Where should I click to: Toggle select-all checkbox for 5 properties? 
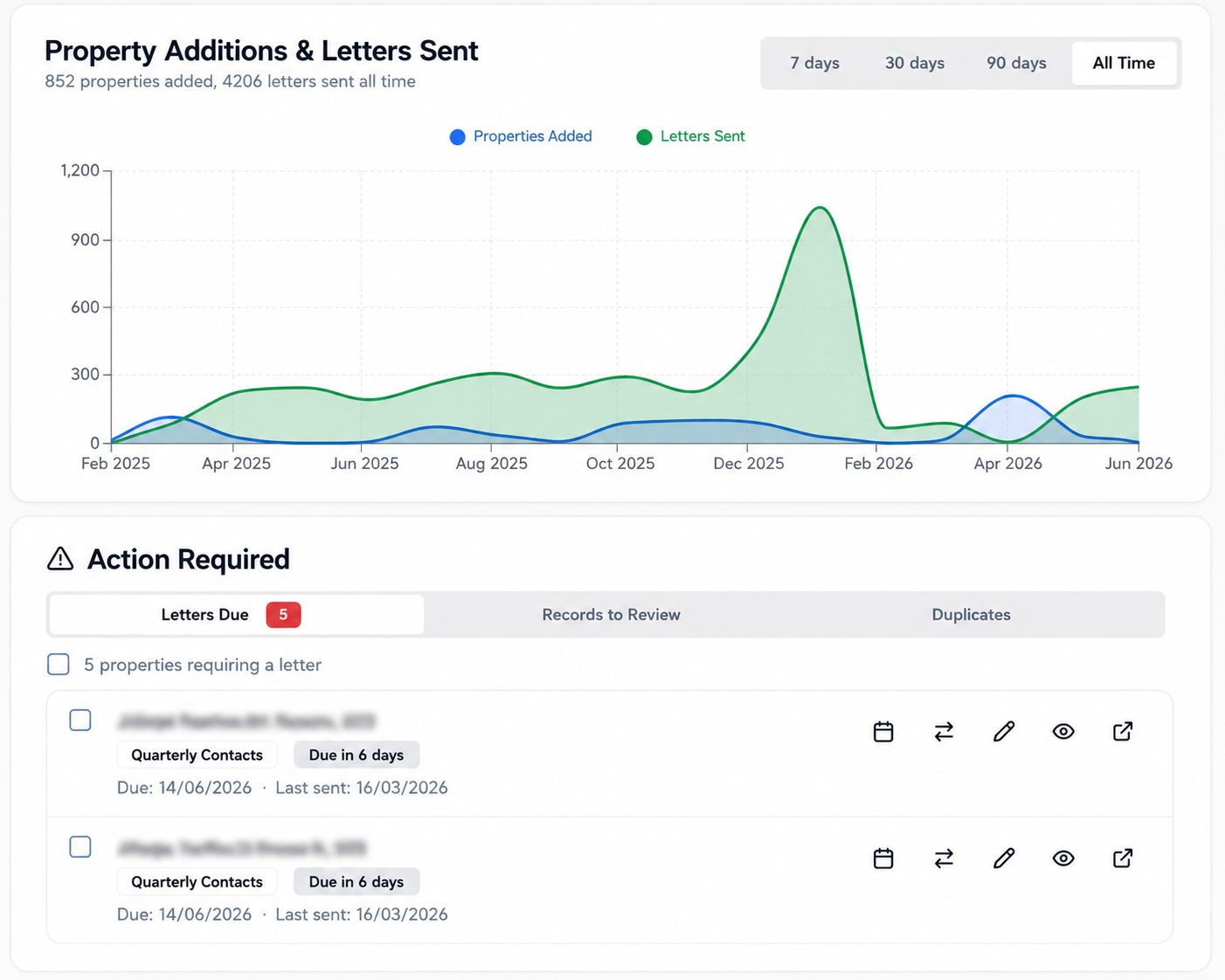pyautogui.click(x=59, y=665)
